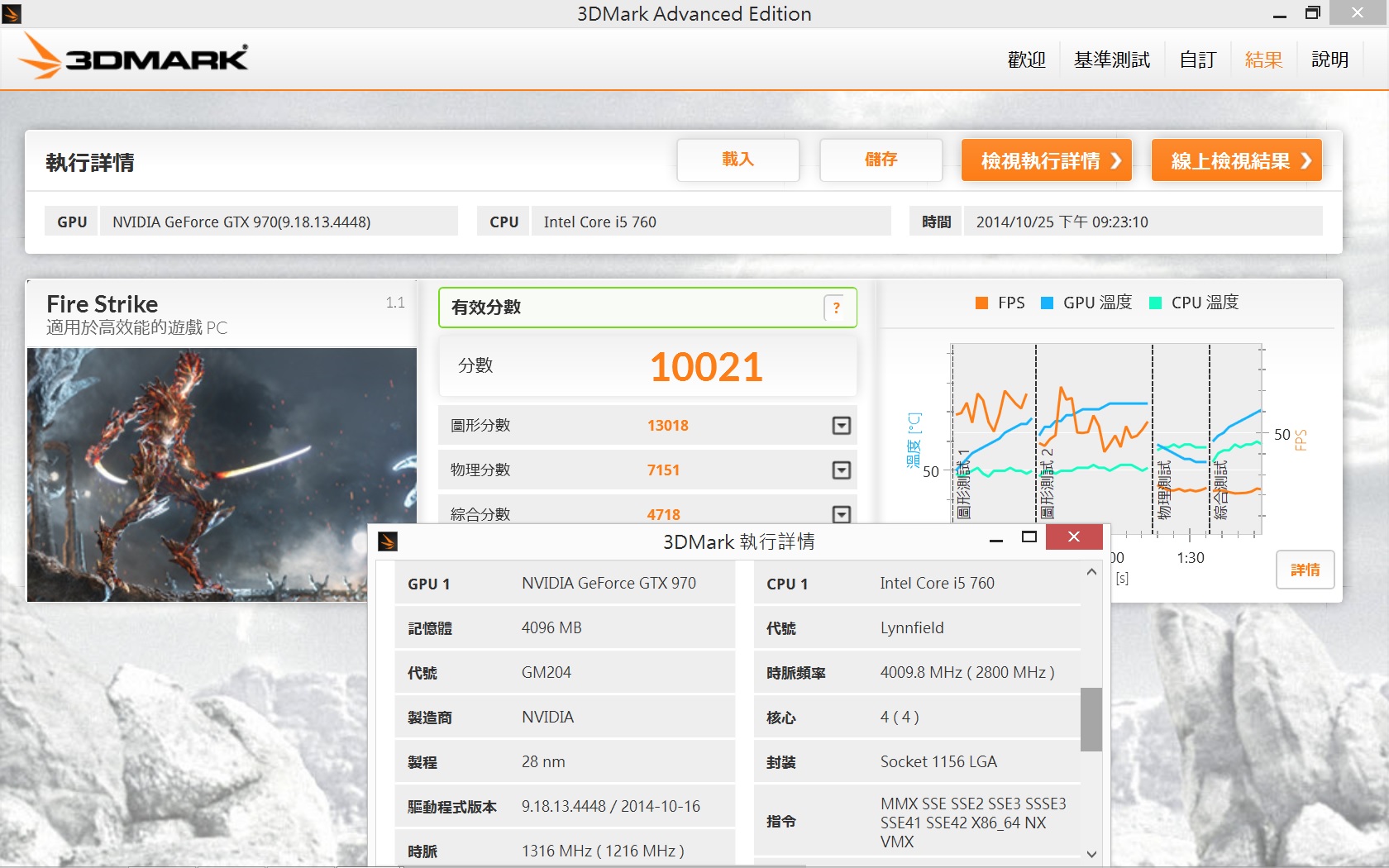Viewport: 1389px width, 868px height.
Task: Click the 驅動程式版本 value 9.18.13.4448 / 2014-10-16
Action: [611, 807]
